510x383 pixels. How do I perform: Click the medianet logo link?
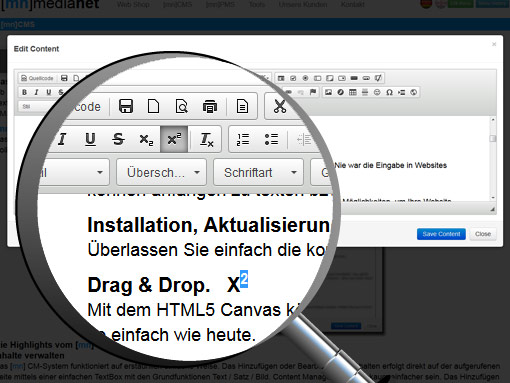tap(50, 5)
